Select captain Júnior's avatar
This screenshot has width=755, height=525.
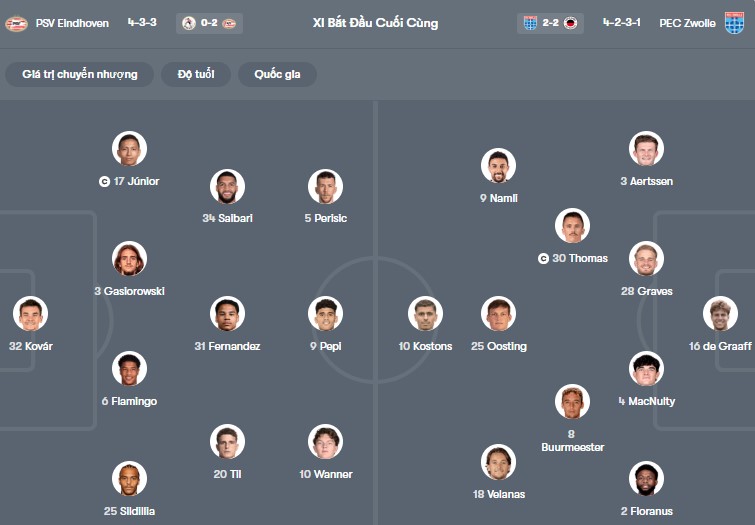click(x=129, y=149)
